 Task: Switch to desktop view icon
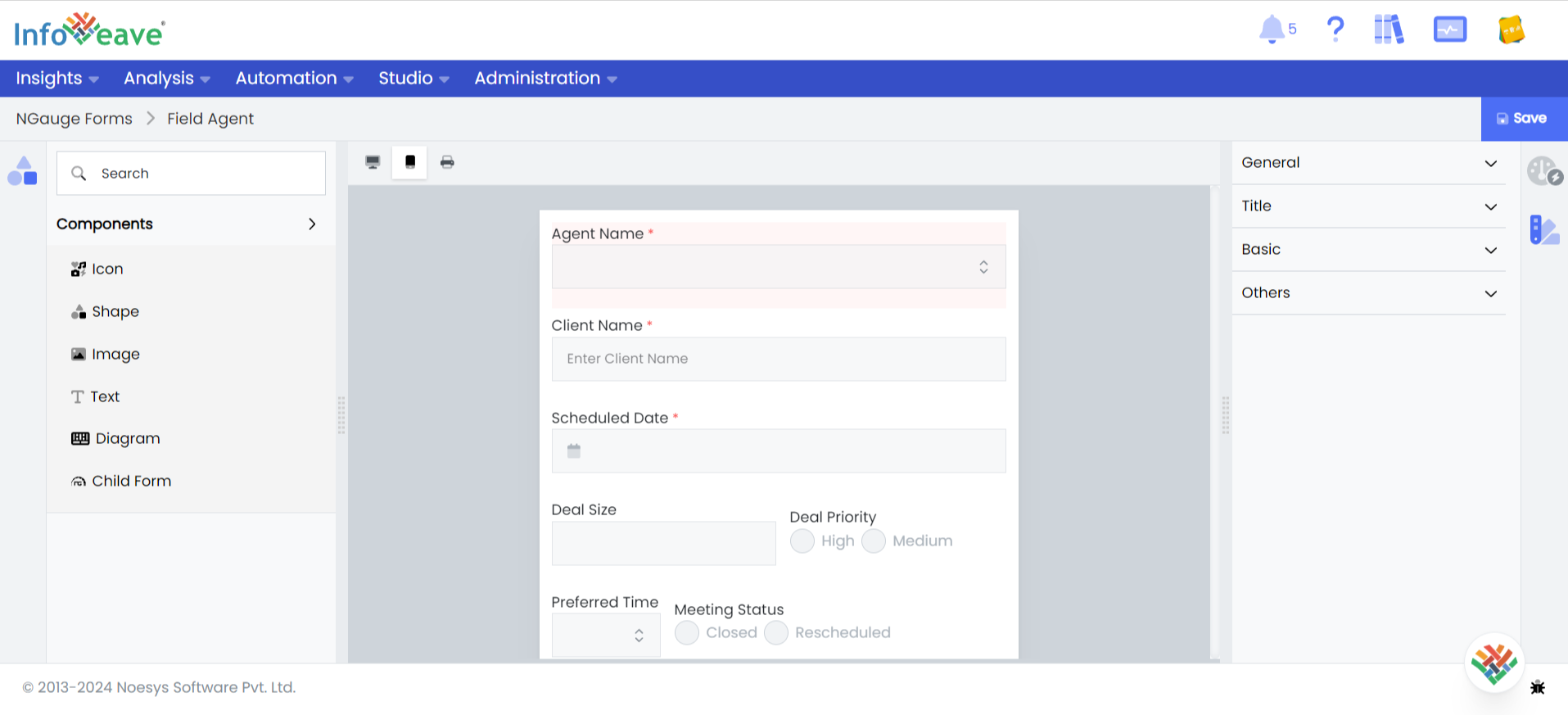click(x=373, y=162)
